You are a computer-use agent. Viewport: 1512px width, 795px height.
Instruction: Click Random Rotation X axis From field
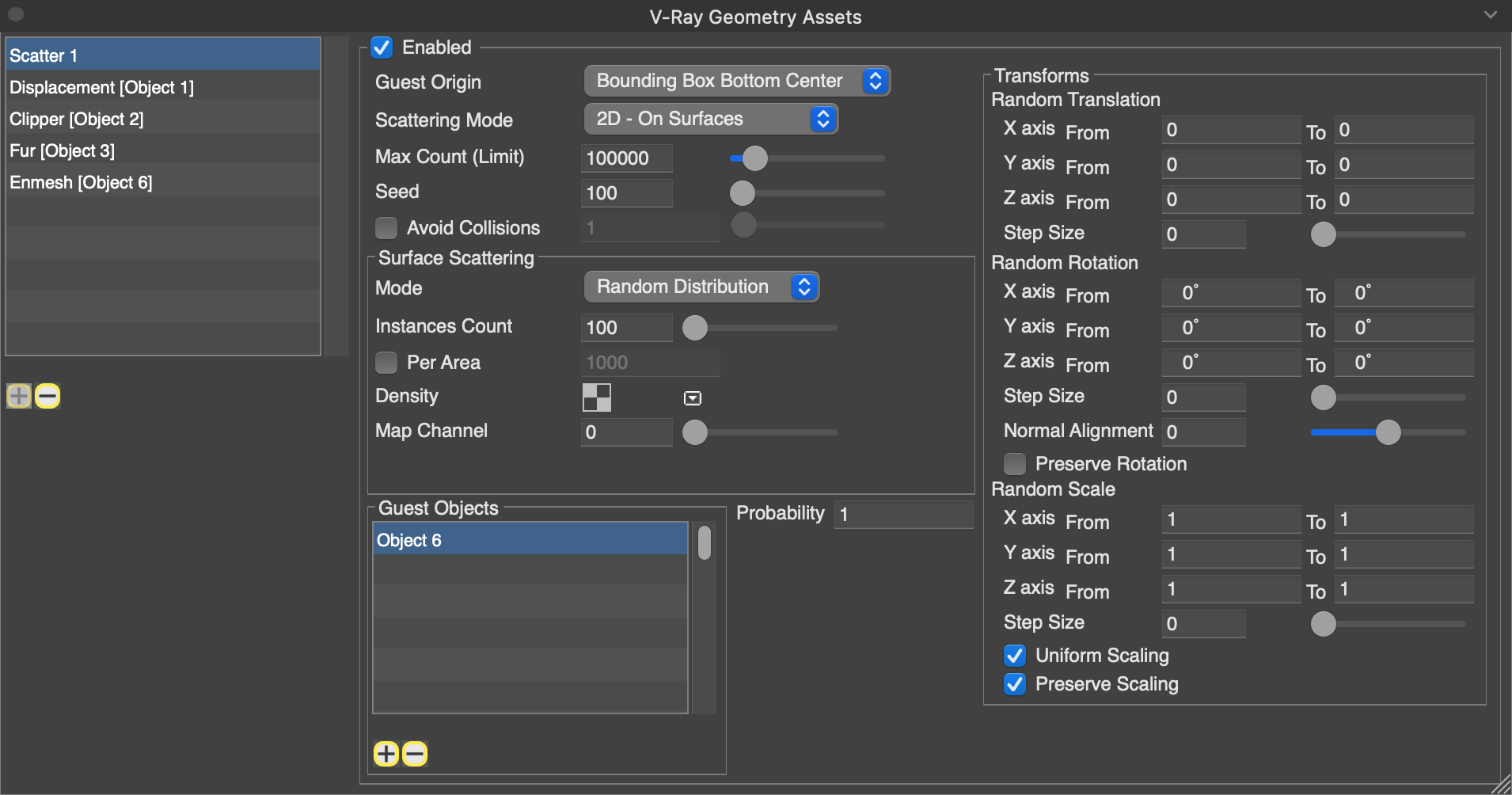coord(1232,293)
